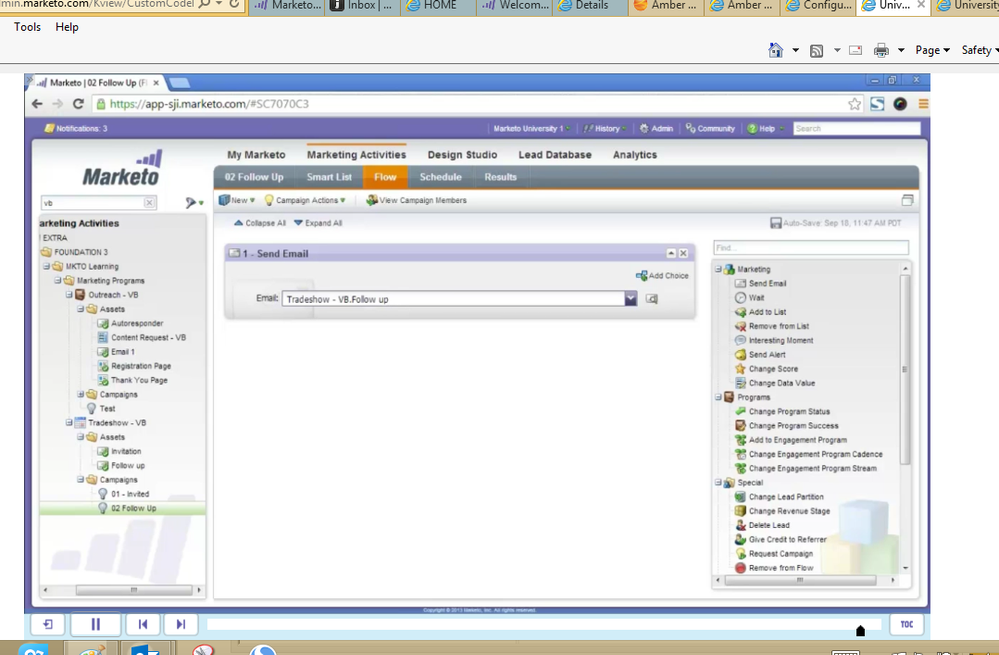Click Collapse All flow steps
999x655 pixels.
pyautogui.click(x=260, y=223)
